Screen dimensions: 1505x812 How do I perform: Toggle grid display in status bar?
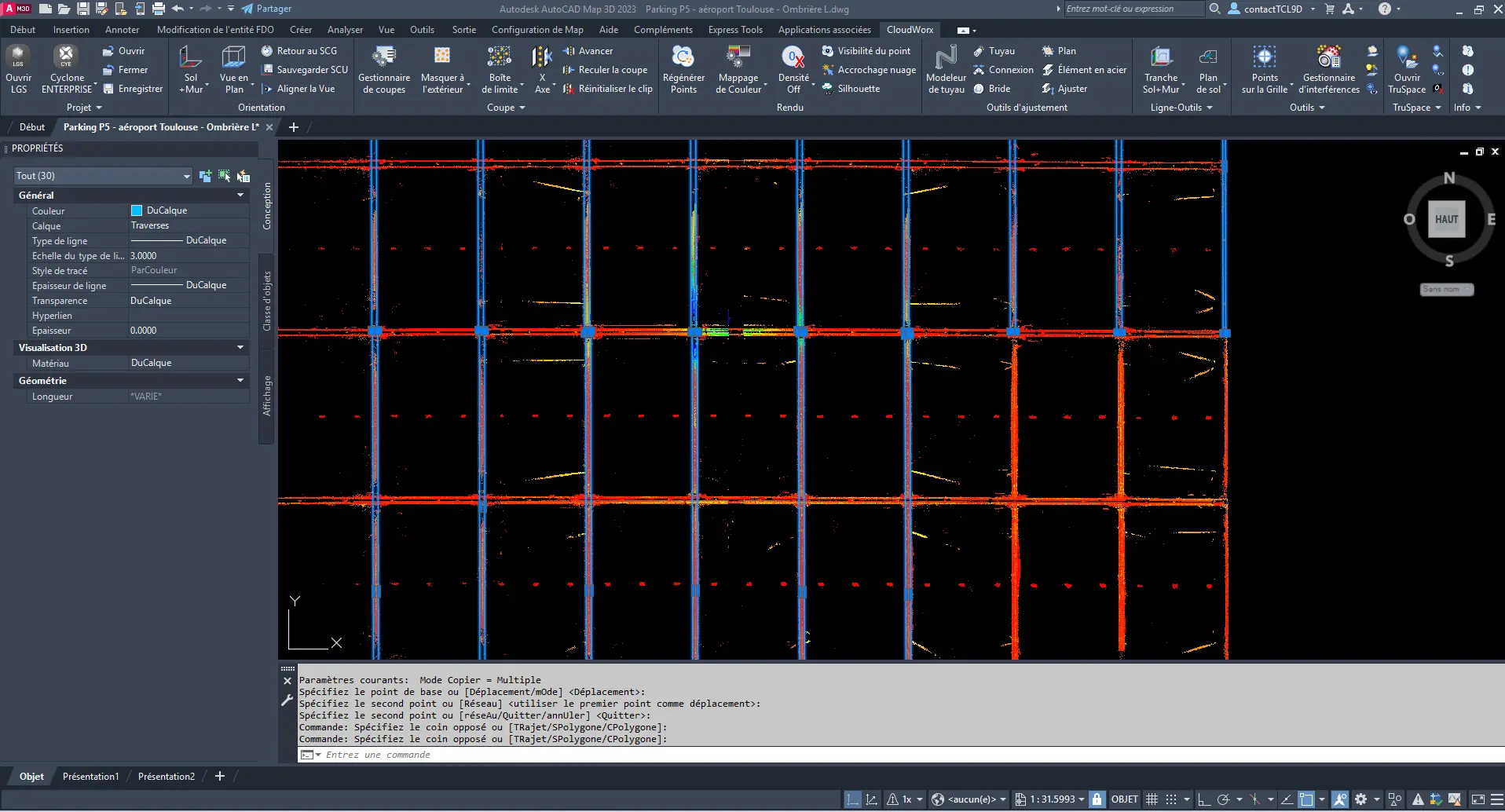tap(1152, 799)
